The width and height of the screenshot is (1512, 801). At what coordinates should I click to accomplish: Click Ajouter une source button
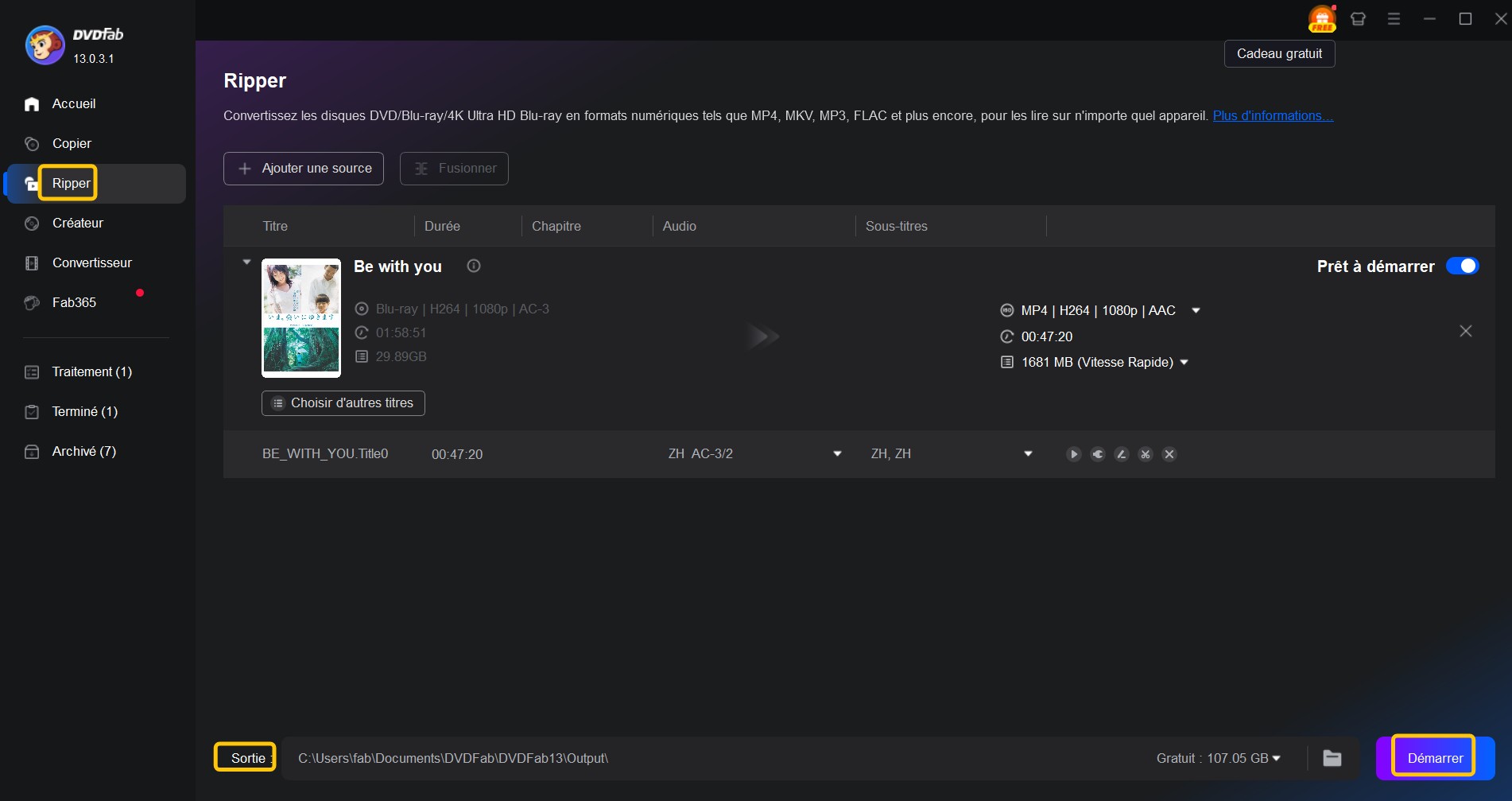(304, 169)
